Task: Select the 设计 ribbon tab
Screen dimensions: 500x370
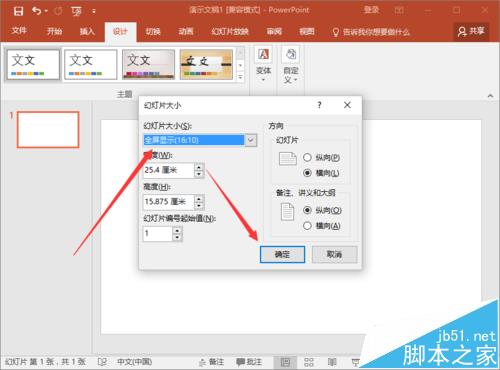Action: click(x=120, y=32)
